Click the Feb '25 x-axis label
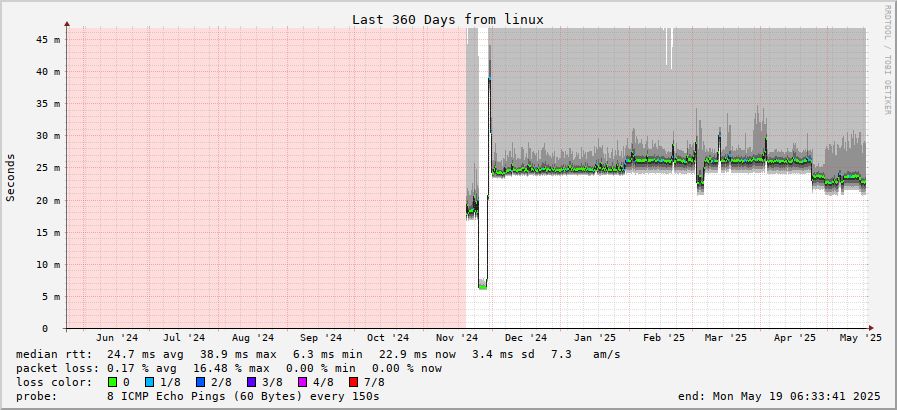Screen dimensions: 897x410 click(x=664, y=338)
